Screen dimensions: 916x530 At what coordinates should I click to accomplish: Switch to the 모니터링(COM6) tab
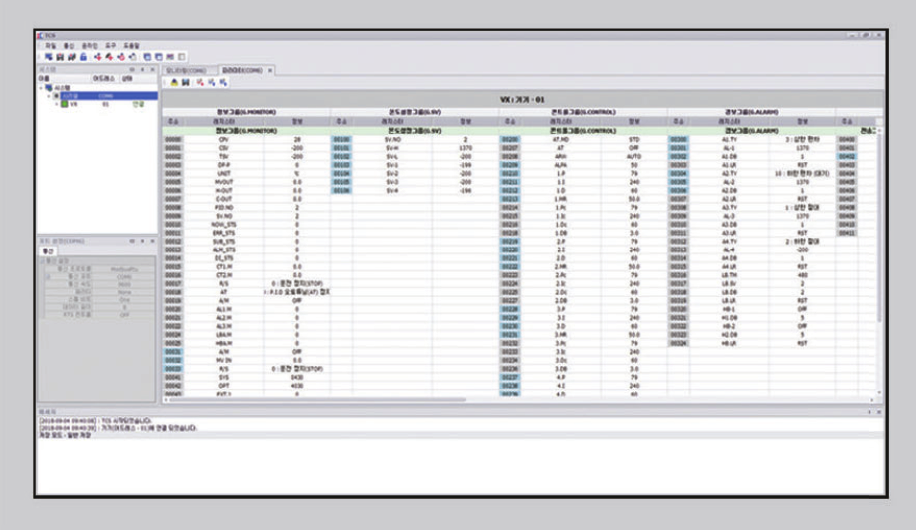[x=185, y=71]
